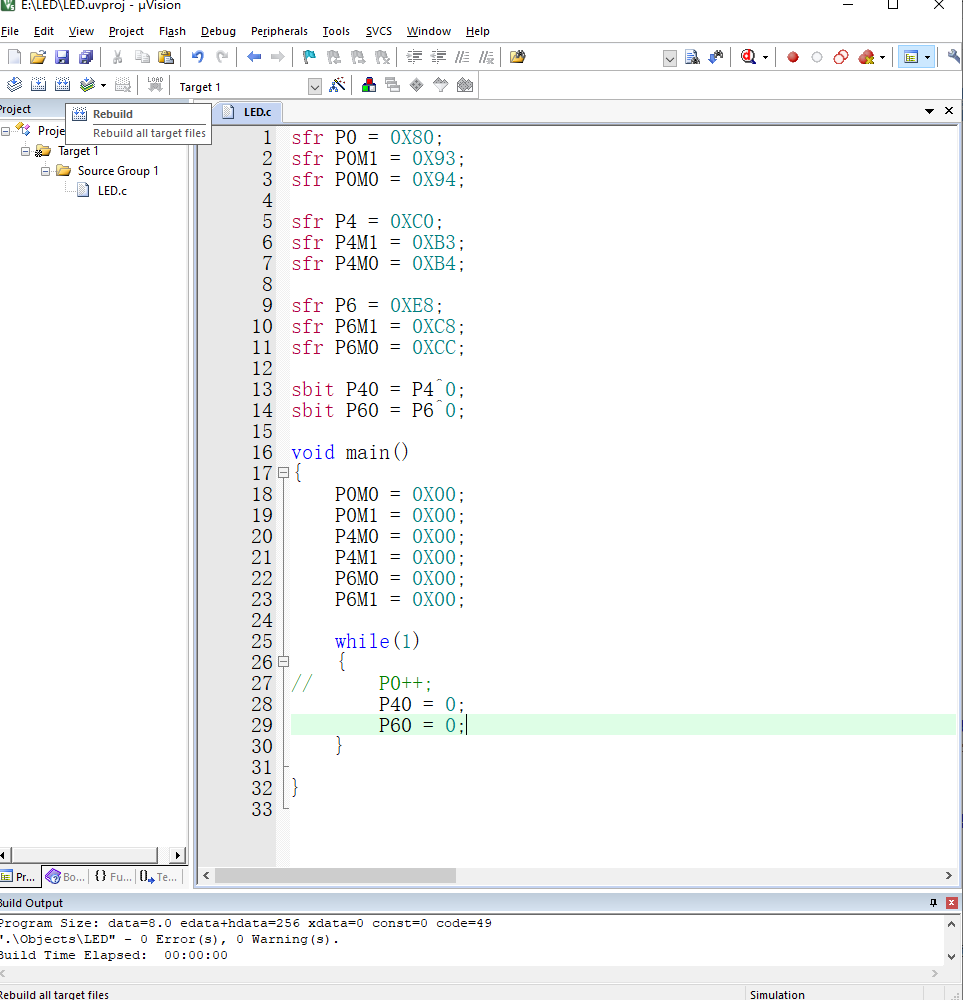Close the Build Output panel
This screenshot has width=963, height=1000.
[x=952, y=902]
